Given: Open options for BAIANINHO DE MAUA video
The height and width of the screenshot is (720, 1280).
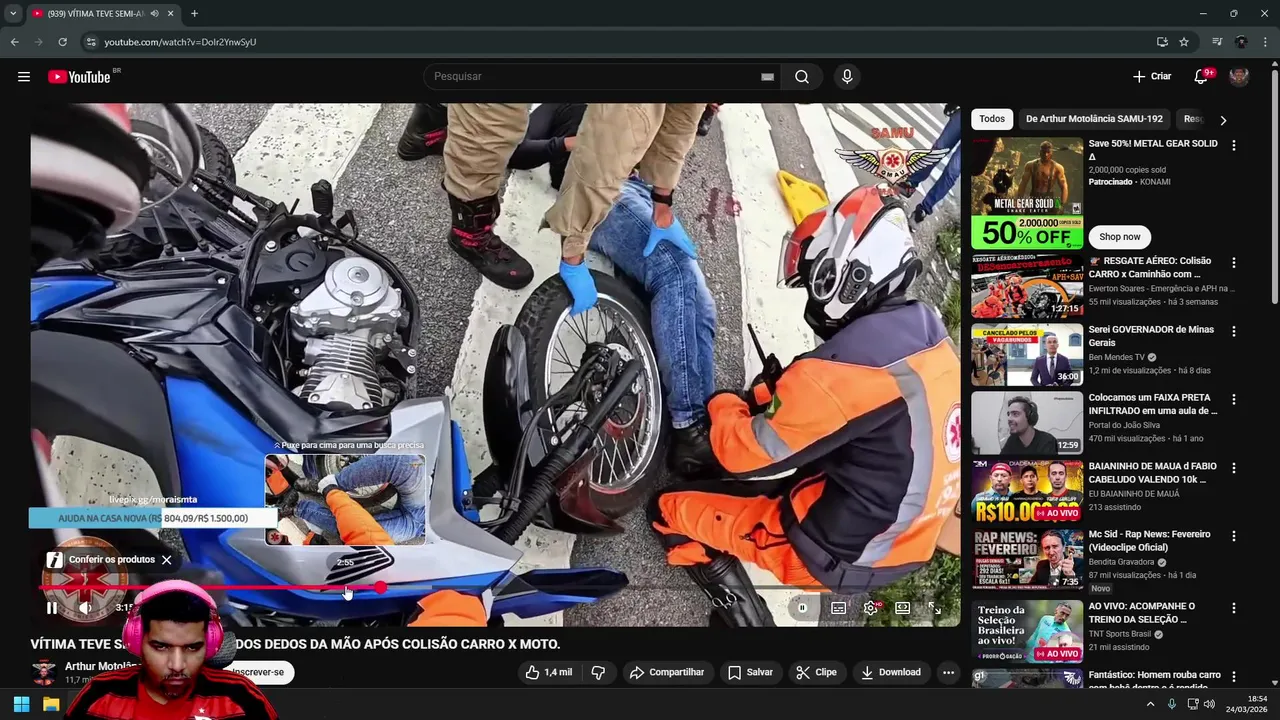Looking at the screenshot, I should click(x=1233, y=468).
